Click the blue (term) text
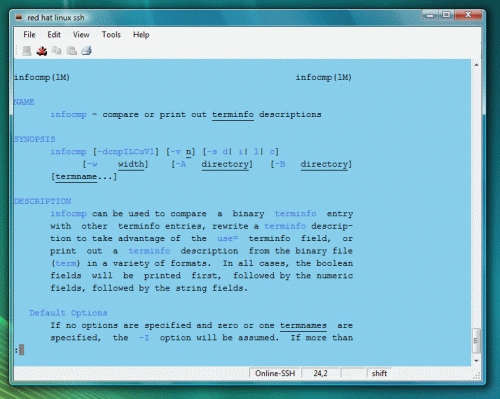Viewport: 500px width, 399px height. coord(65,263)
